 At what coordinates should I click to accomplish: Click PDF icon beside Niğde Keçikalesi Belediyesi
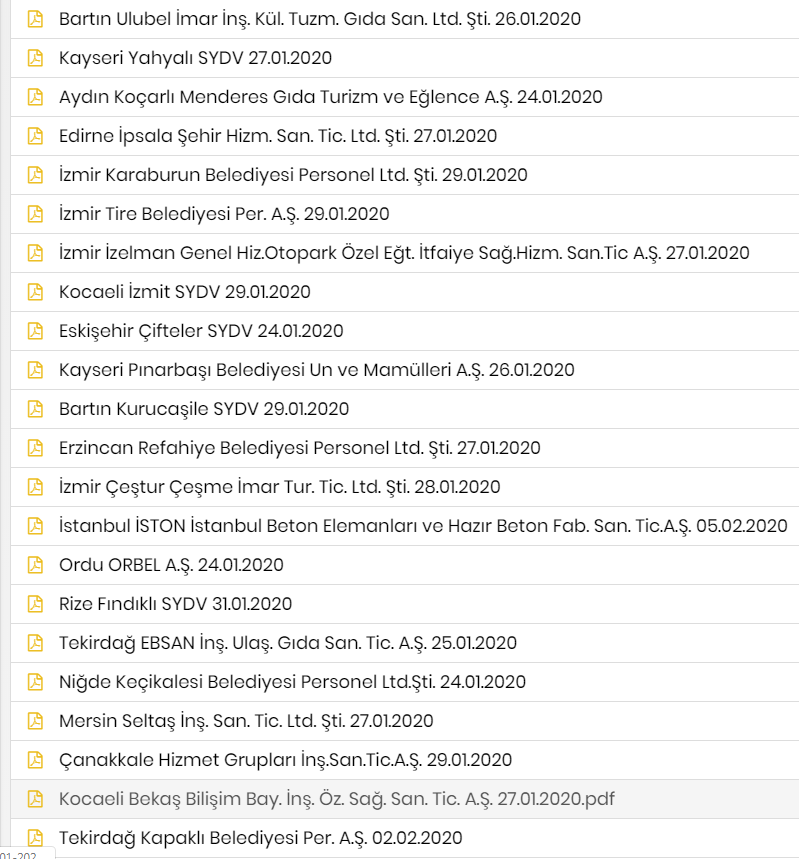point(35,682)
